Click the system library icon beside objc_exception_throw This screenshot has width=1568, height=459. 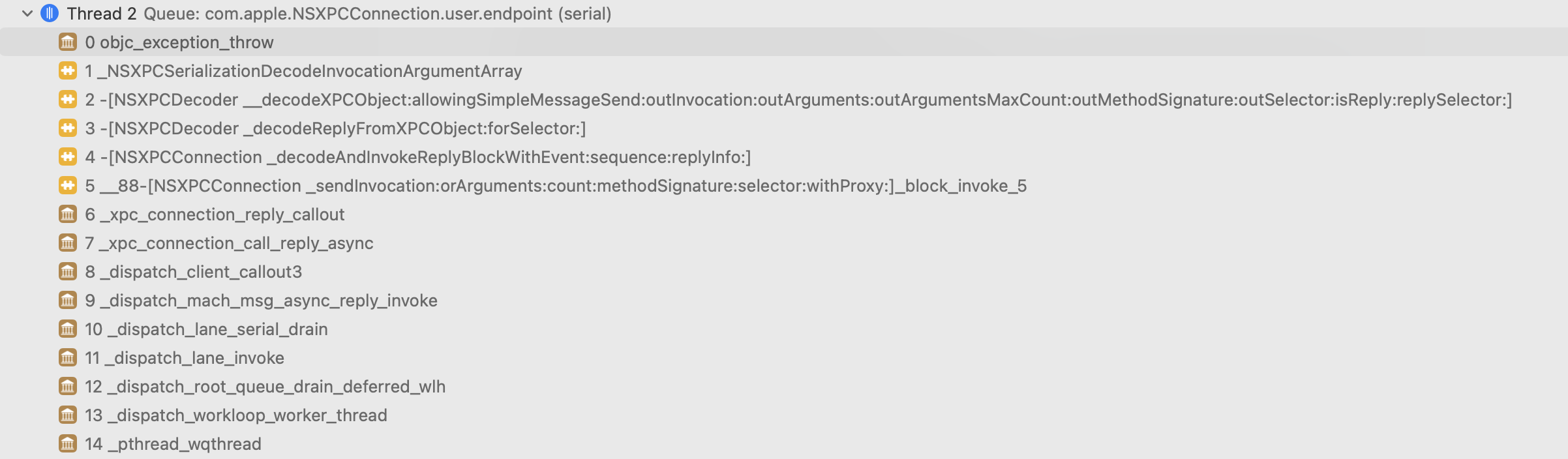tap(68, 42)
